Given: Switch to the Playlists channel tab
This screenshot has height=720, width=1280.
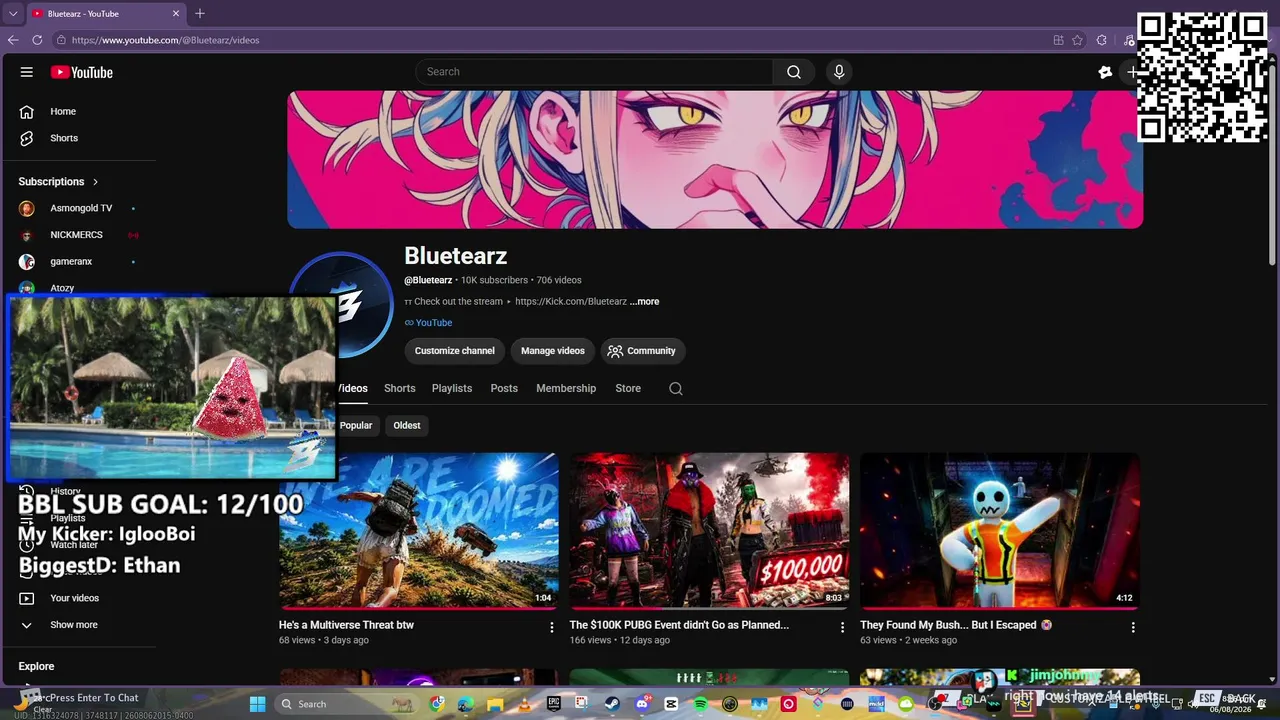Looking at the screenshot, I should (452, 388).
